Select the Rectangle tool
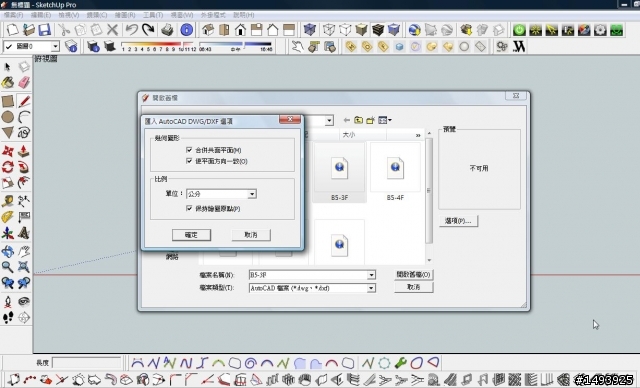 click(x=7, y=101)
